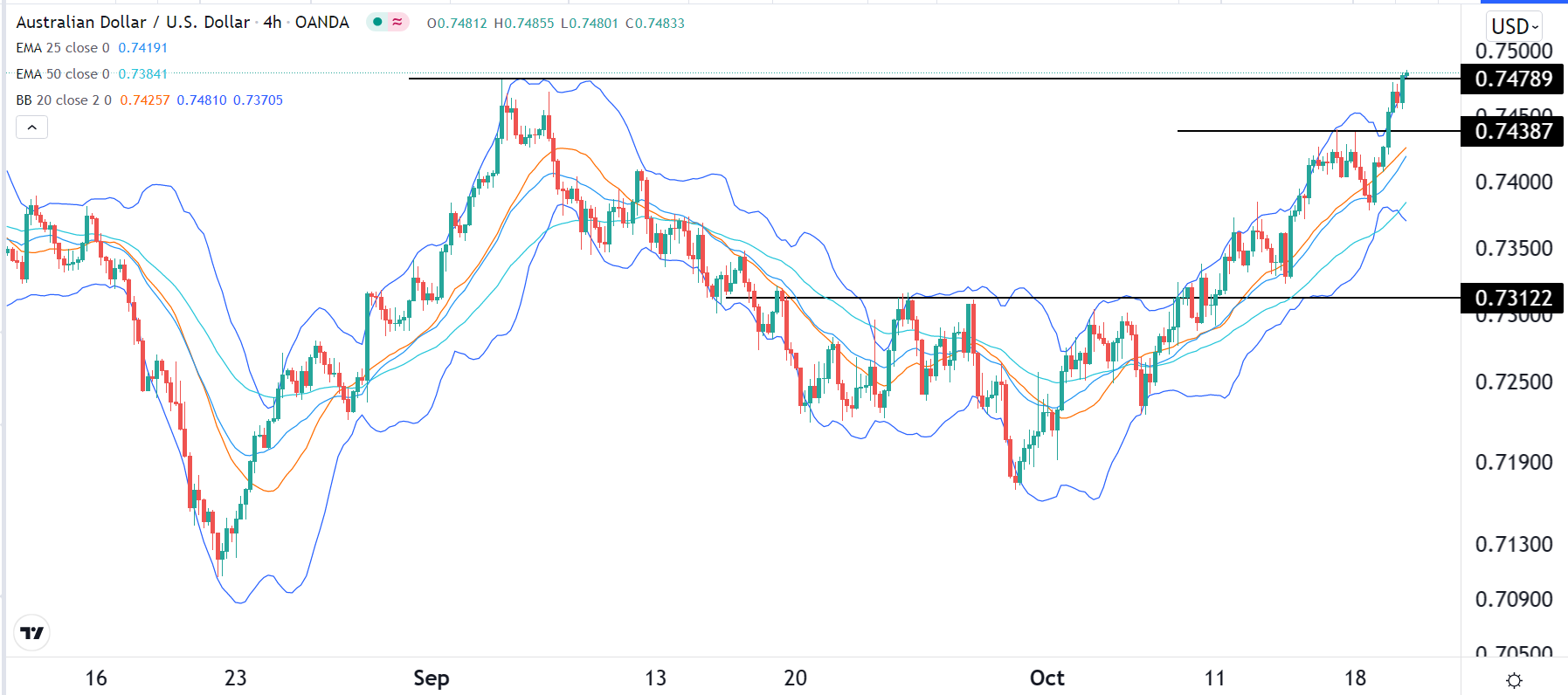Viewport: 1568px width, 695px height.
Task: Open chart settings gear in bottom-right corner
Action: 1515,680
